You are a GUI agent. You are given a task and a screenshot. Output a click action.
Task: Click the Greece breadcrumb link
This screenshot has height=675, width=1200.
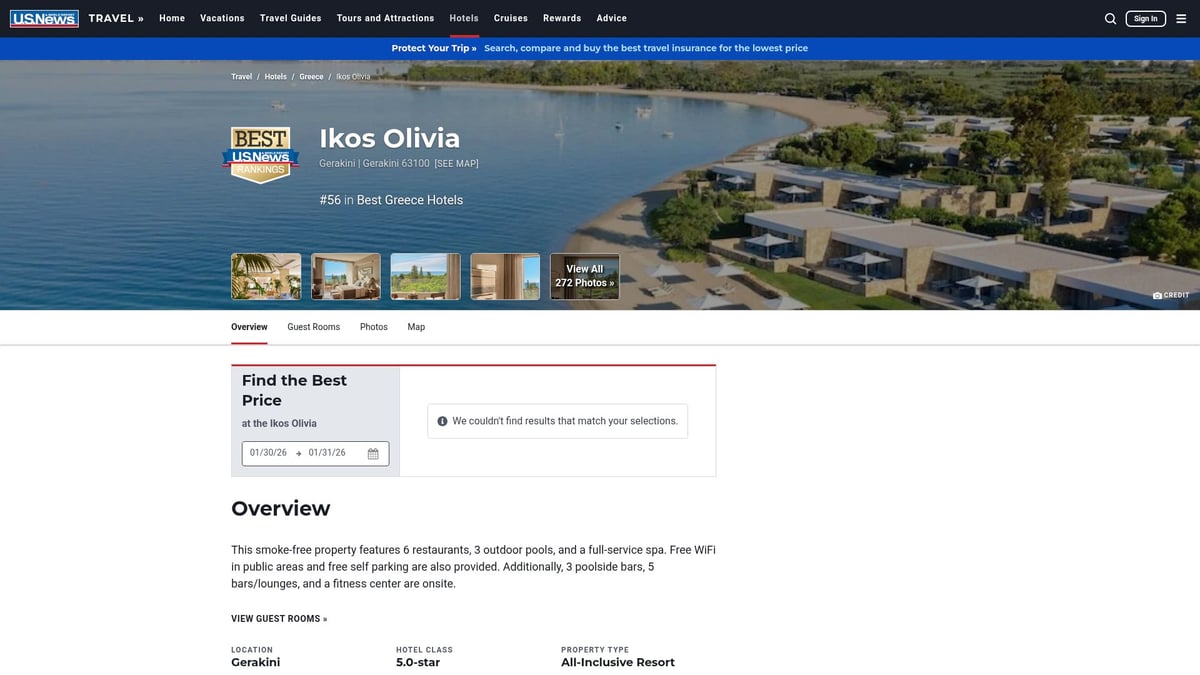pos(311,76)
